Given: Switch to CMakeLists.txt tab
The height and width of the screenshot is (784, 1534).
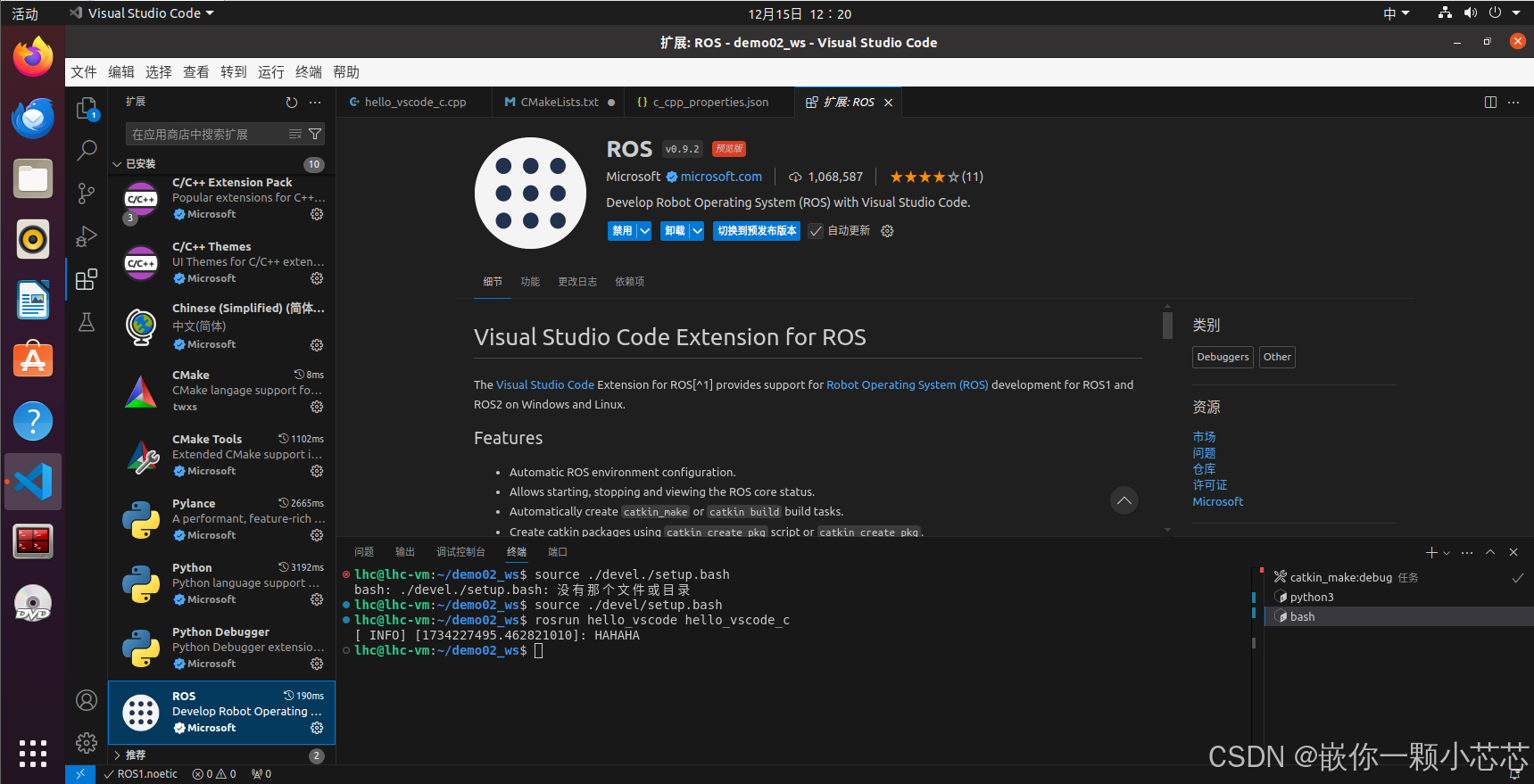Looking at the screenshot, I should click(560, 103).
